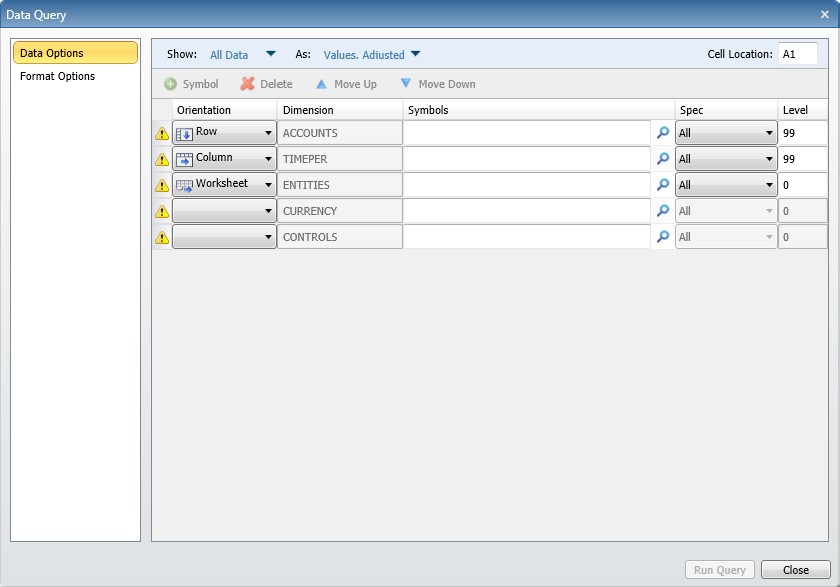Click the add Symbol toolbar button
This screenshot has height=587, width=840.
pyautogui.click(x=191, y=85)
